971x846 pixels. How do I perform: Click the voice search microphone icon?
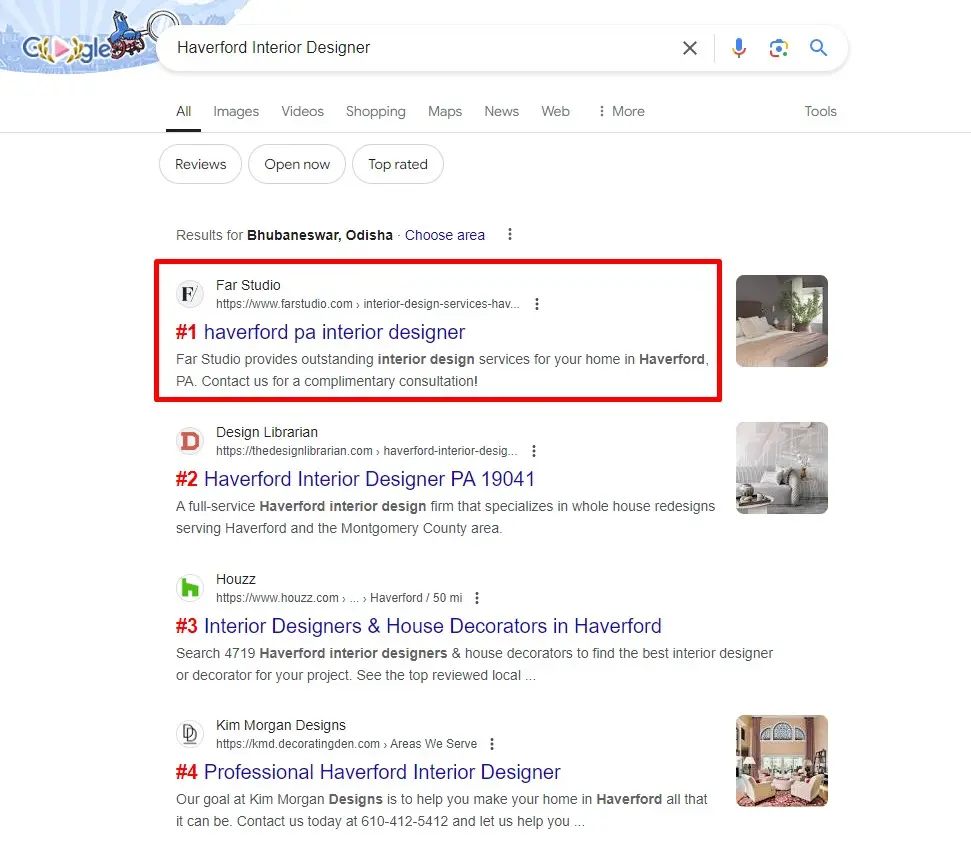739,48
